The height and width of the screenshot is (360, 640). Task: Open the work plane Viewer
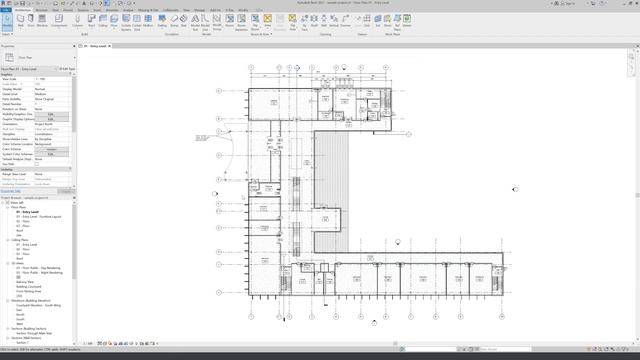tap(407, 21)
